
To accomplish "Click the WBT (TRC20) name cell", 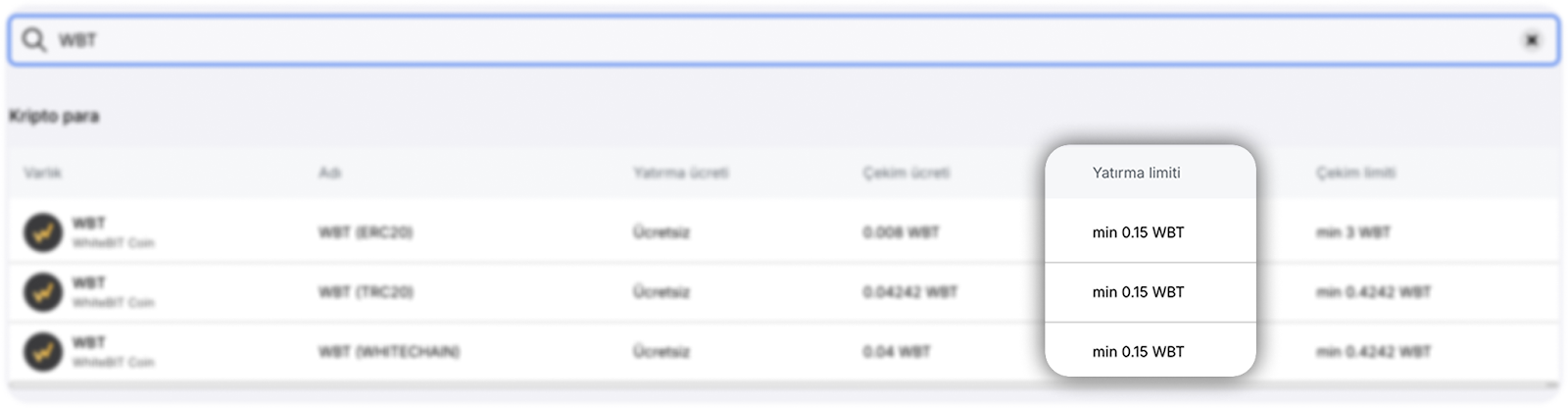I will point(366,292).
